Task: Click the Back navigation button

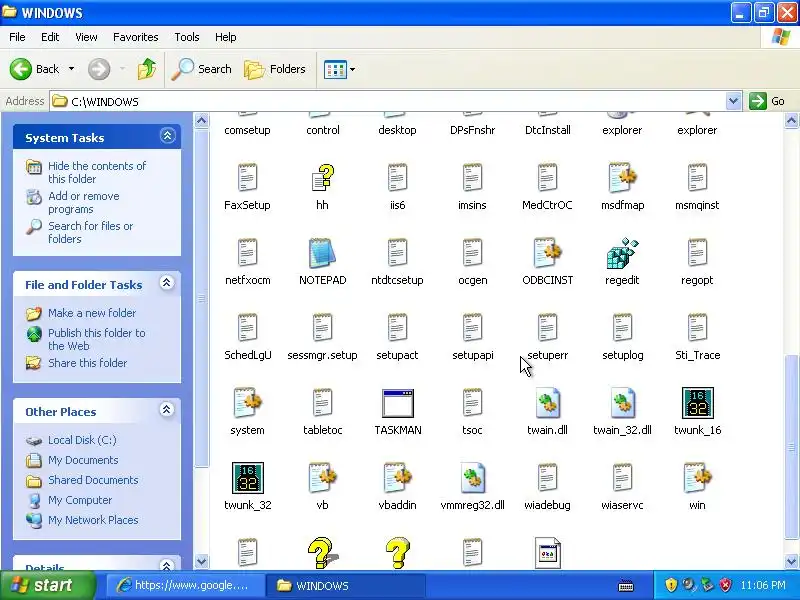Action: coord(35,69)
